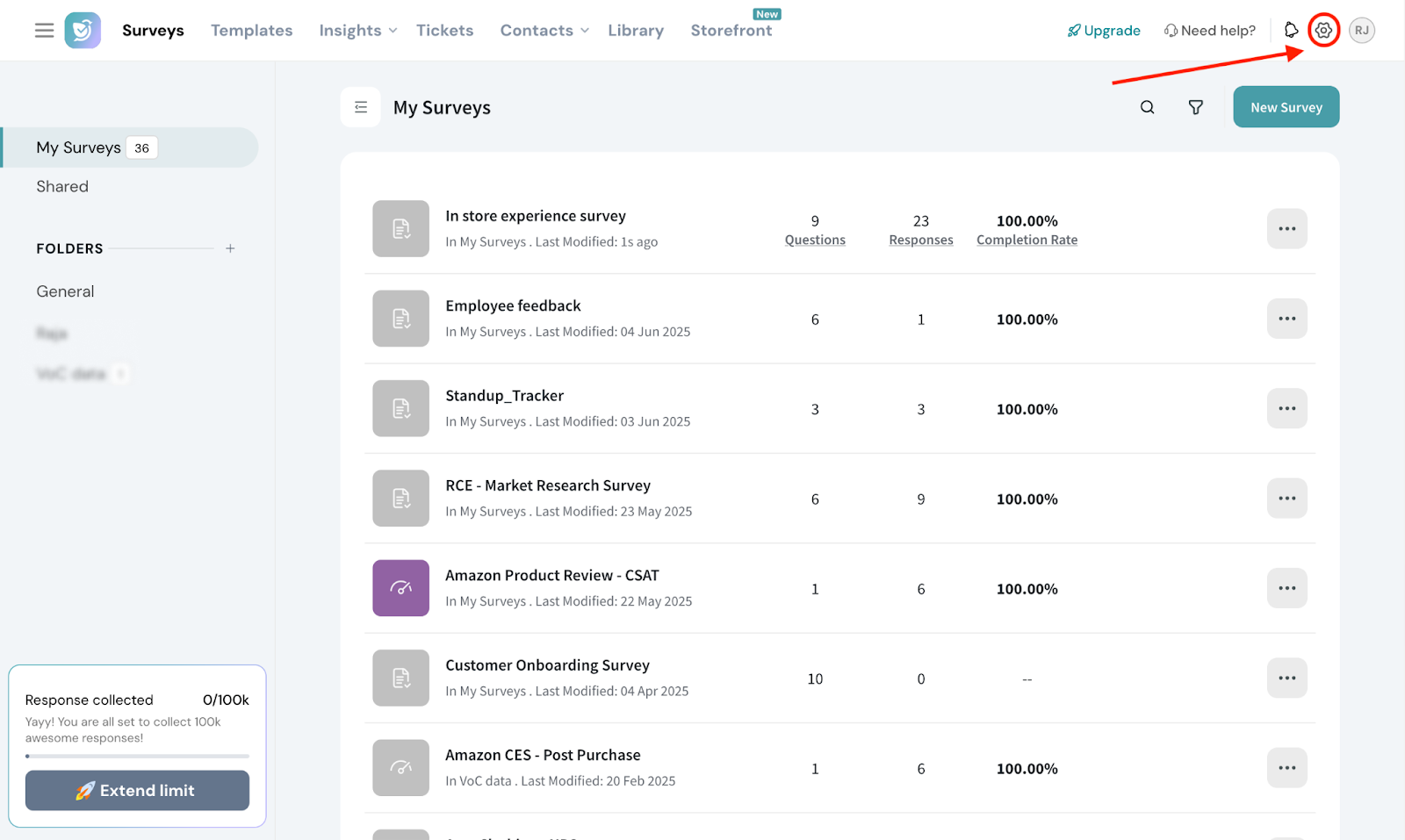Open the settings gear icon

(1323, 31)
